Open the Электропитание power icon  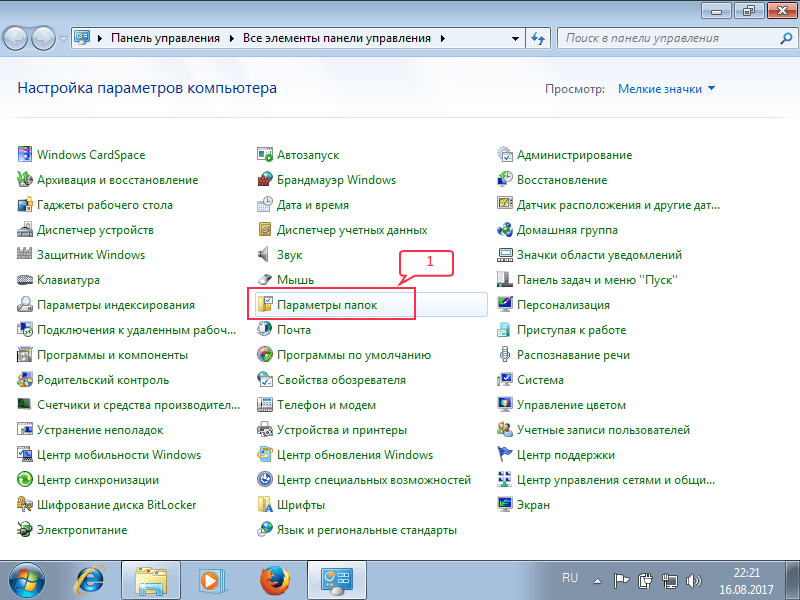(x=25, y=530)
